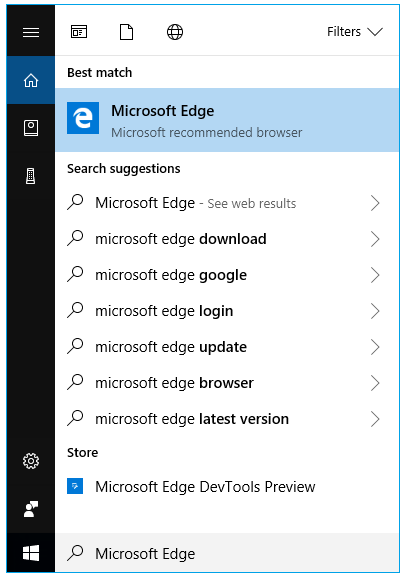Filter results by Documents icon
The width and height of the screenshot is (406, 578).
pos(126,32)
